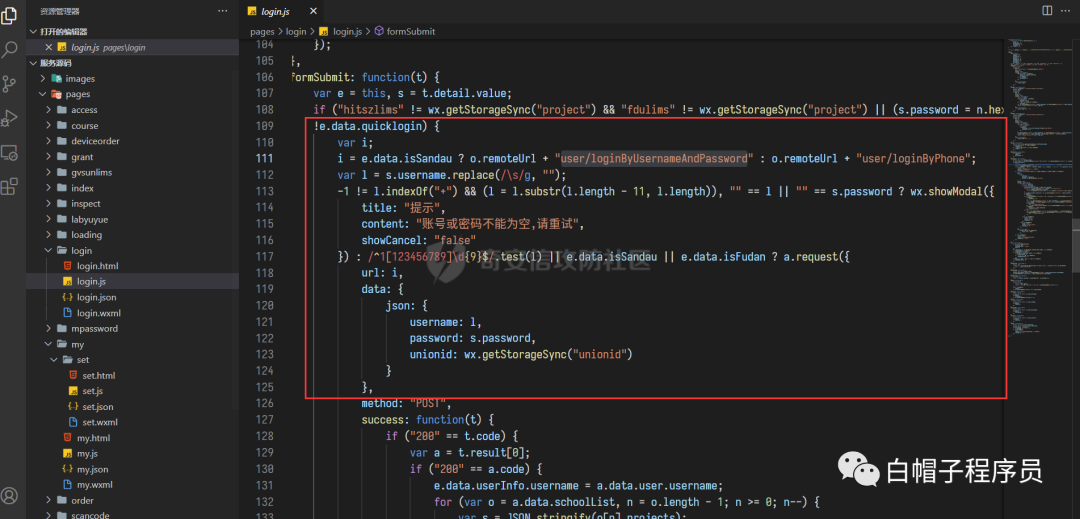Open the Extensions view
Screen dimensions: 1080x519
(10, 186)
